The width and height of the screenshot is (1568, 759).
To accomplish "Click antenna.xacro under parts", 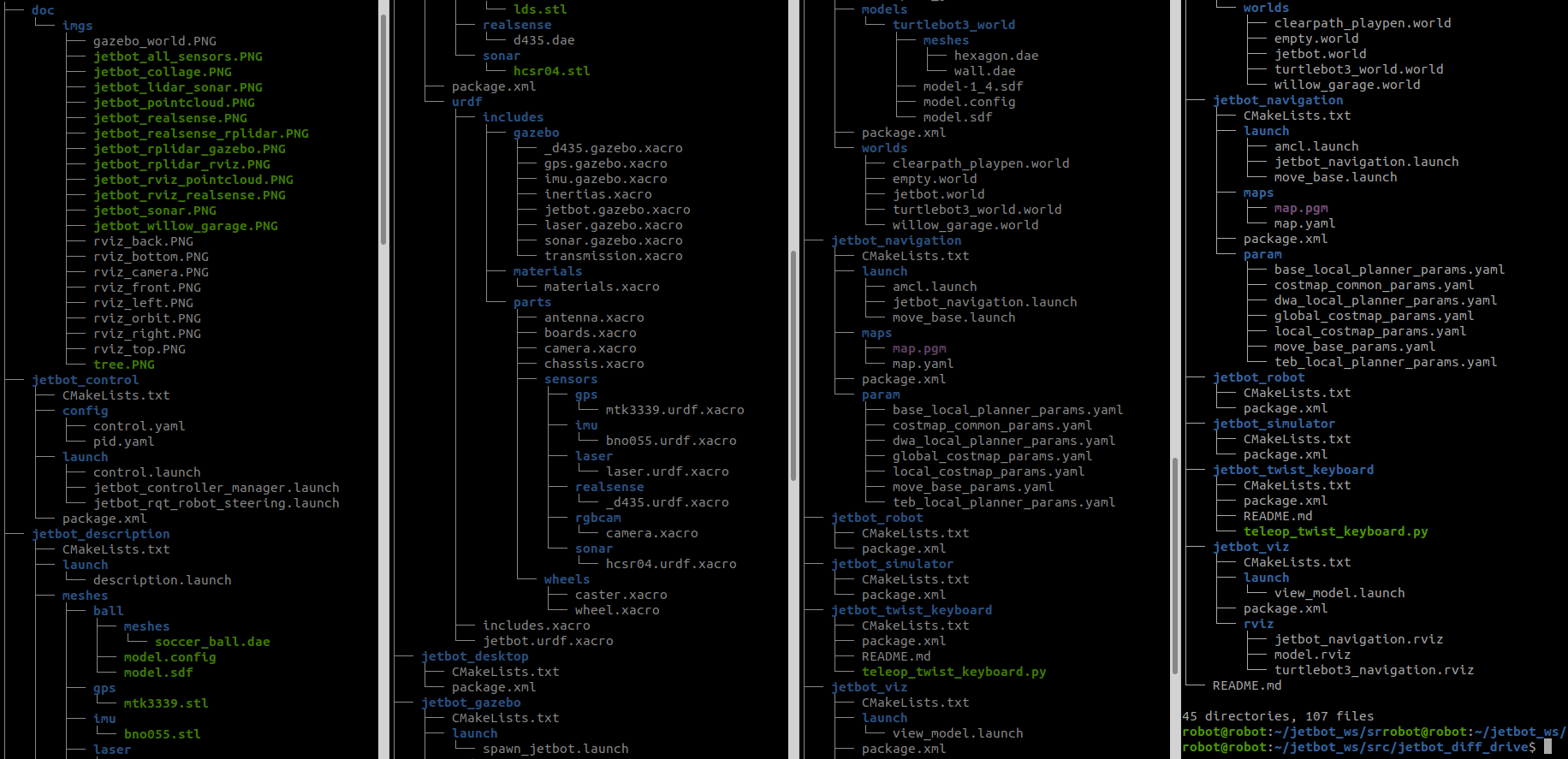I will [x=594, y=317].
